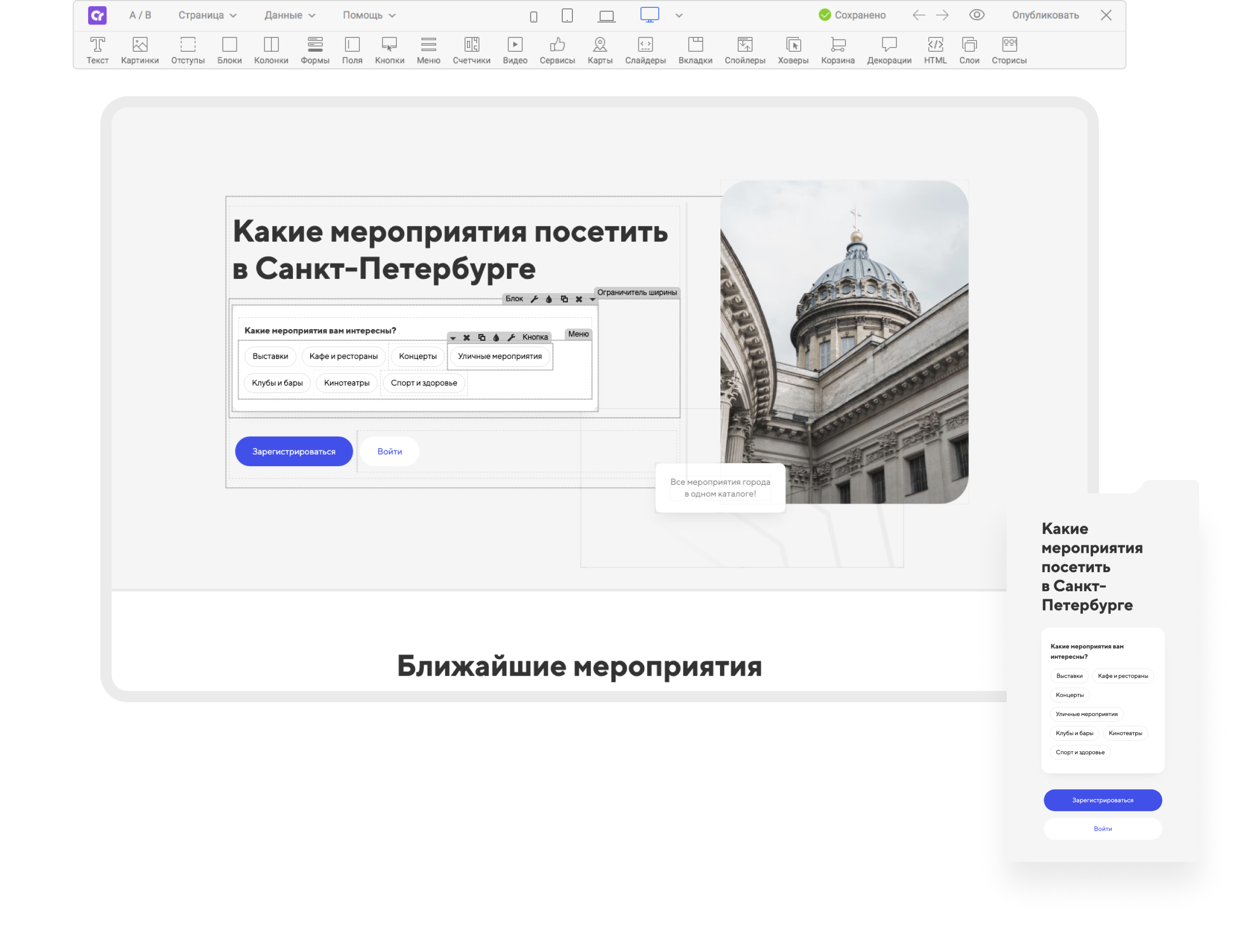Viewport: 1233px width, 952px height.
Task: Click the Блок wrench settings icon
Action: (534, 299)
